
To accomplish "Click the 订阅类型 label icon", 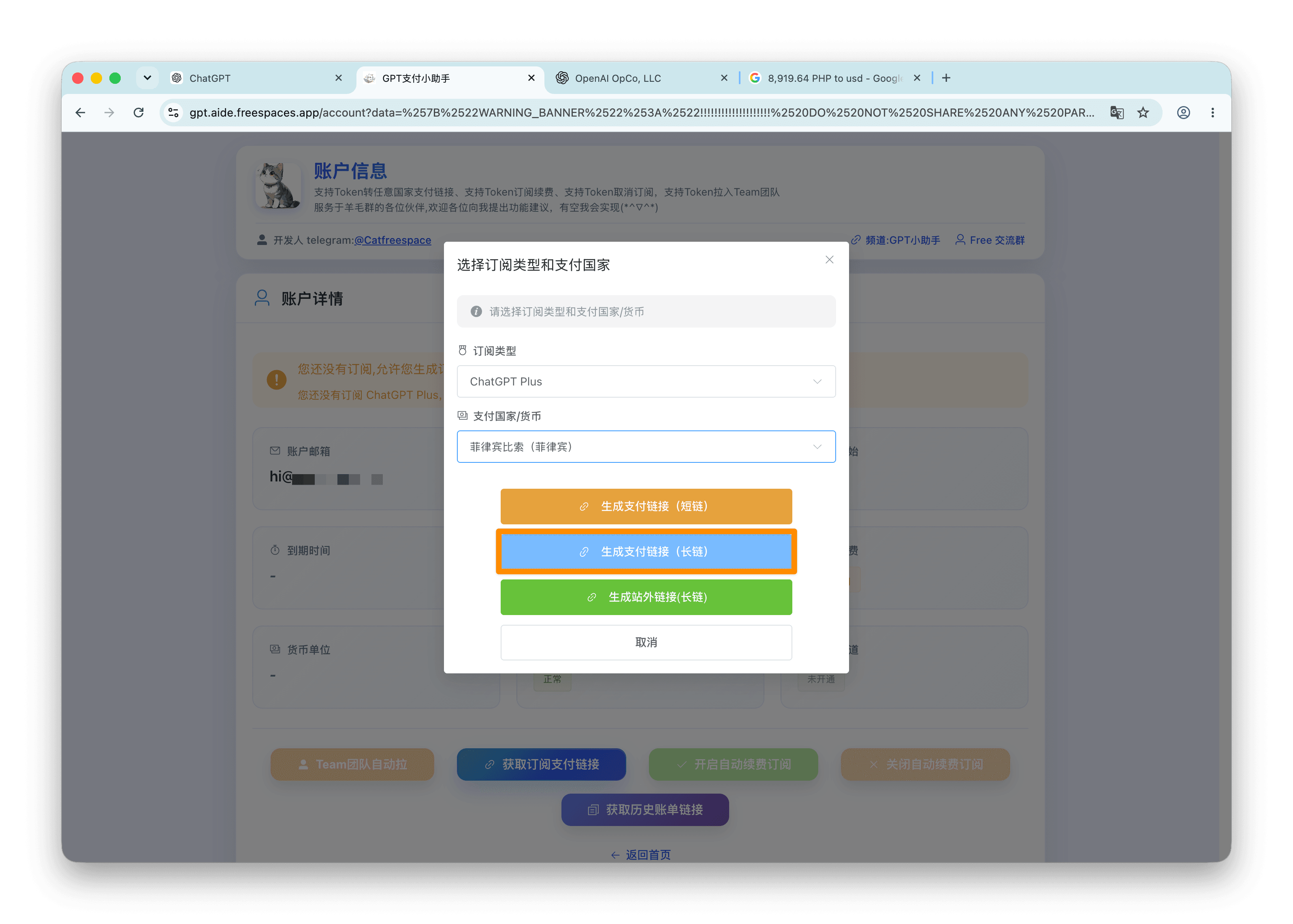I will coord(463,351).
